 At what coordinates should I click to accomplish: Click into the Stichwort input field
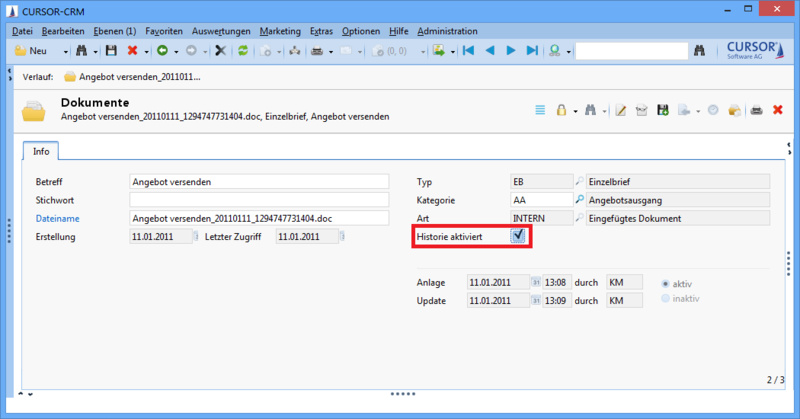tap(258, 200)
